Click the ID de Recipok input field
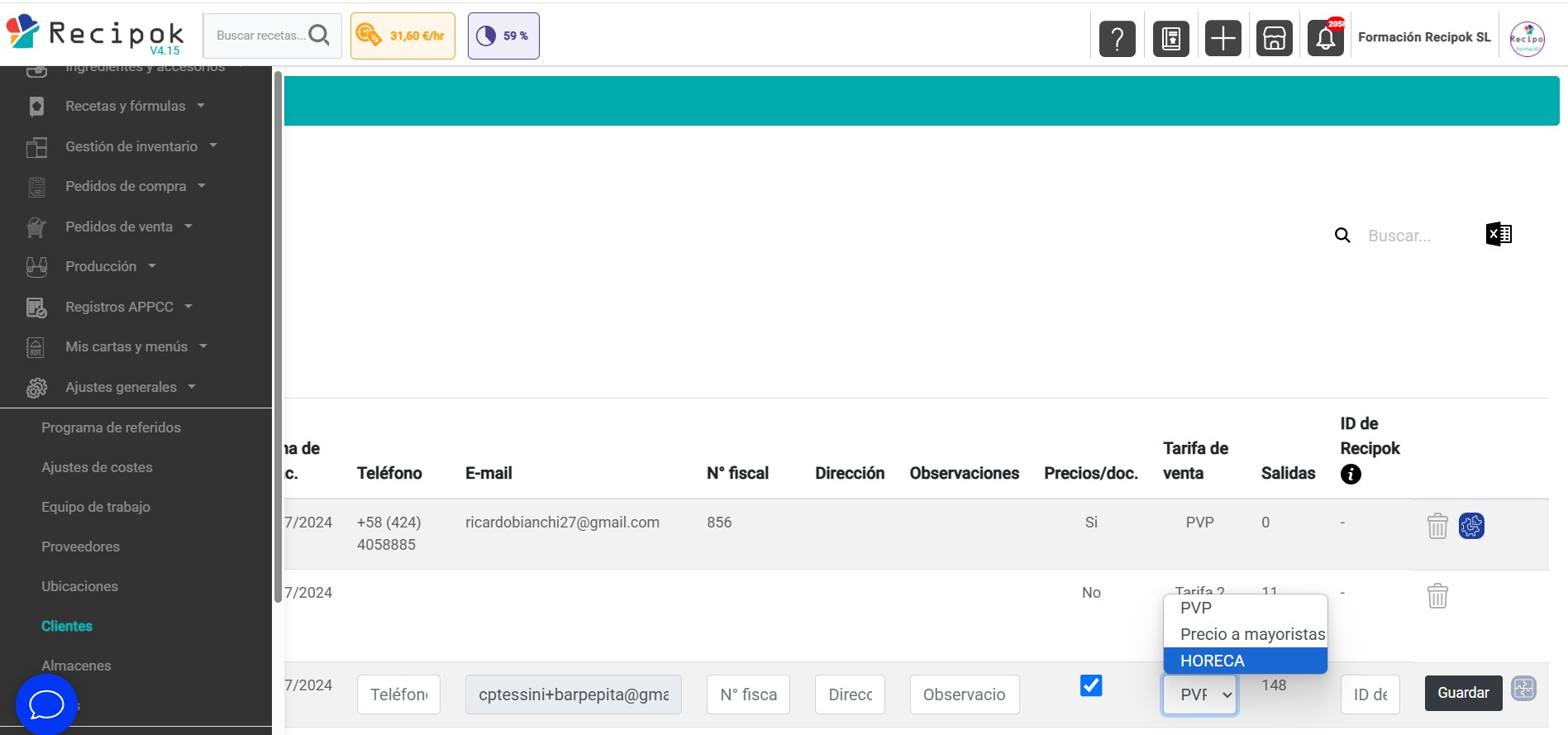The height and width of the screenshot is (735, 1568). [1370, 694]
